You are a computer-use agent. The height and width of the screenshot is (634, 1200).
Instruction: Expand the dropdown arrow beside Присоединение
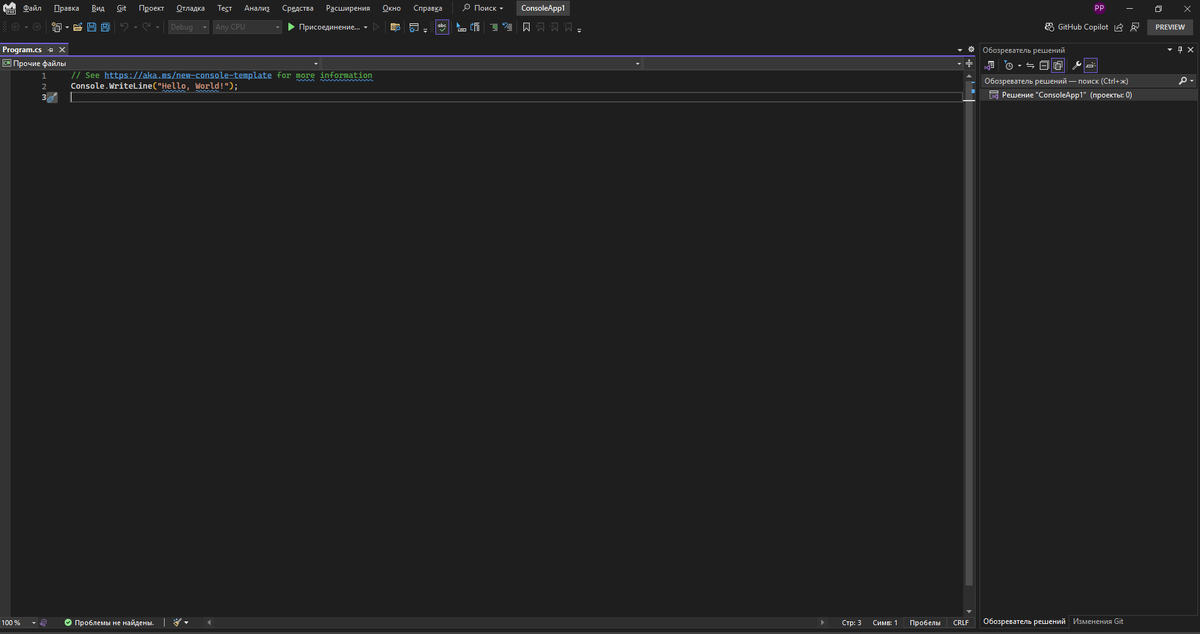(x=366, y=27)
